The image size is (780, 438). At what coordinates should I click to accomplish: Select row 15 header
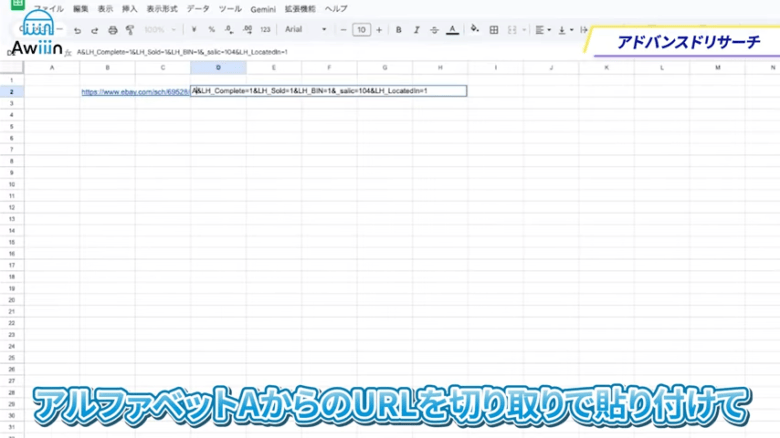coord(12,242)
